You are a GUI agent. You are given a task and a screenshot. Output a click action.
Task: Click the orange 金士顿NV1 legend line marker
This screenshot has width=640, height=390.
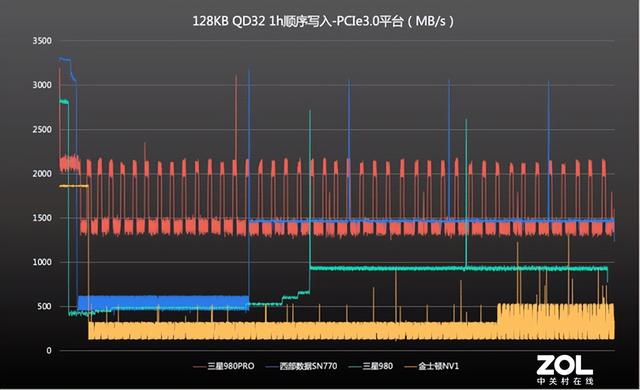point(411,366)
